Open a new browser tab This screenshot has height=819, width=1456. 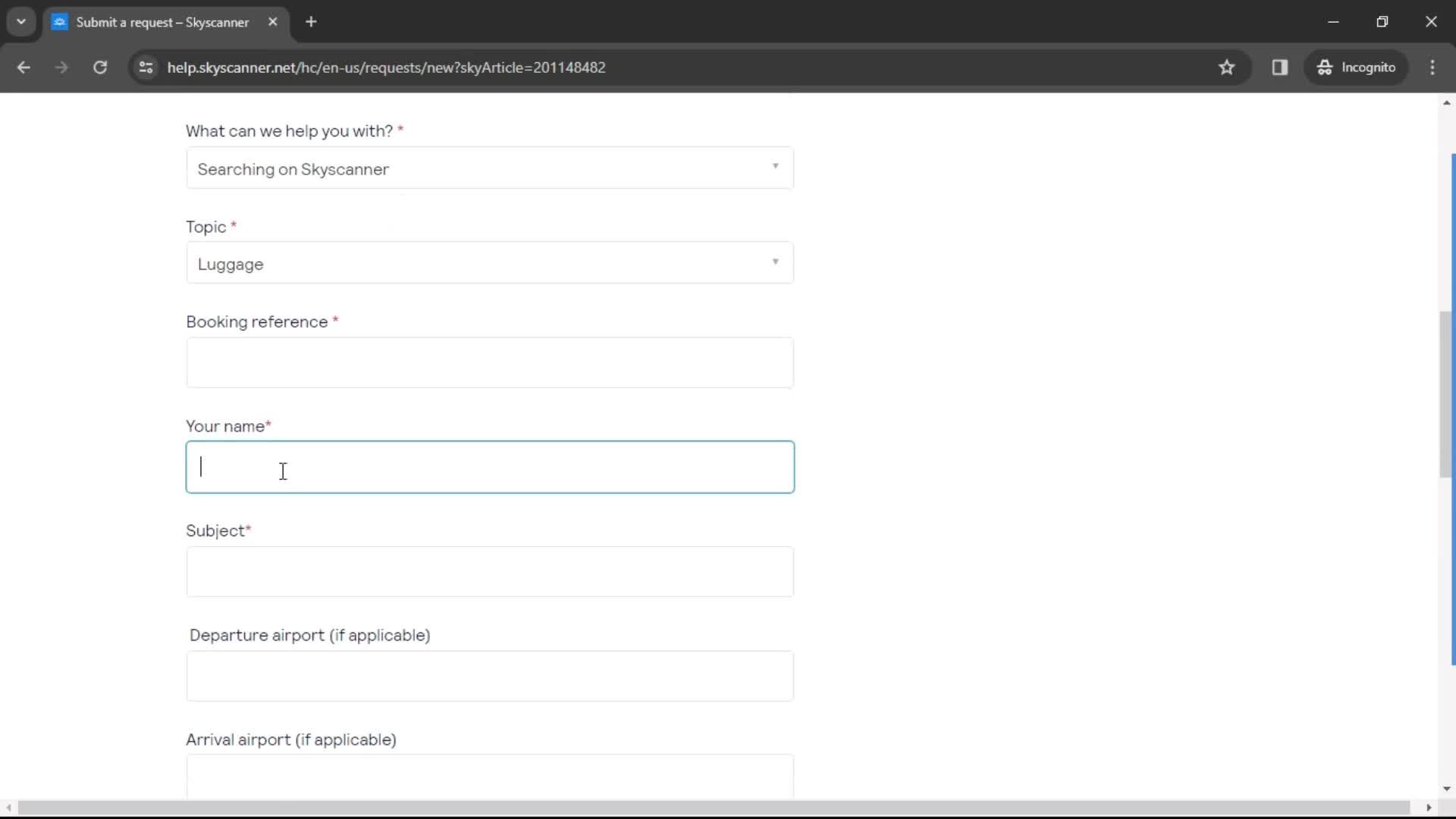(311, 22)
